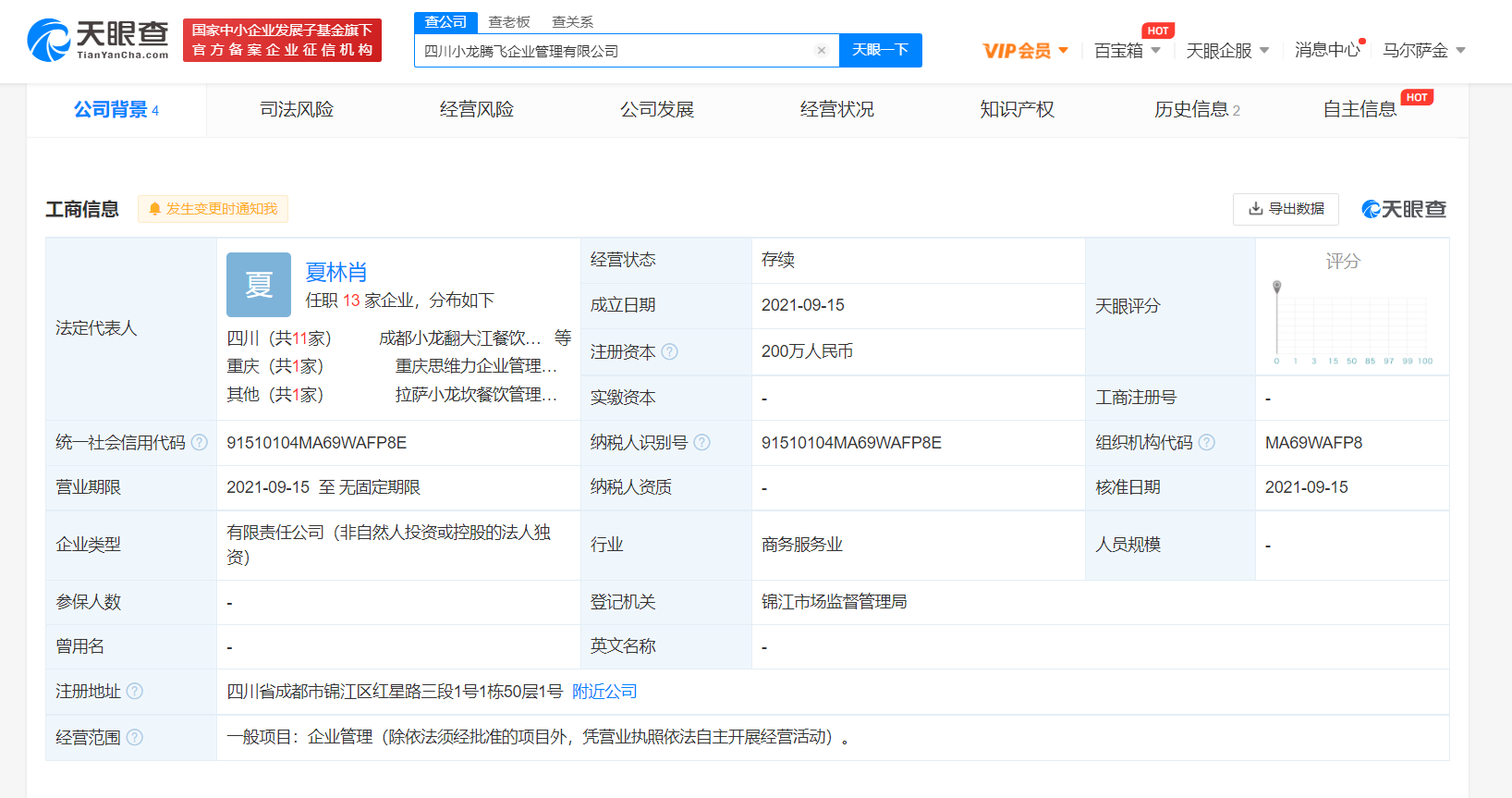Open help icon next to 统一社会信用代码
1512x798 pixels.
click(200, 442)
